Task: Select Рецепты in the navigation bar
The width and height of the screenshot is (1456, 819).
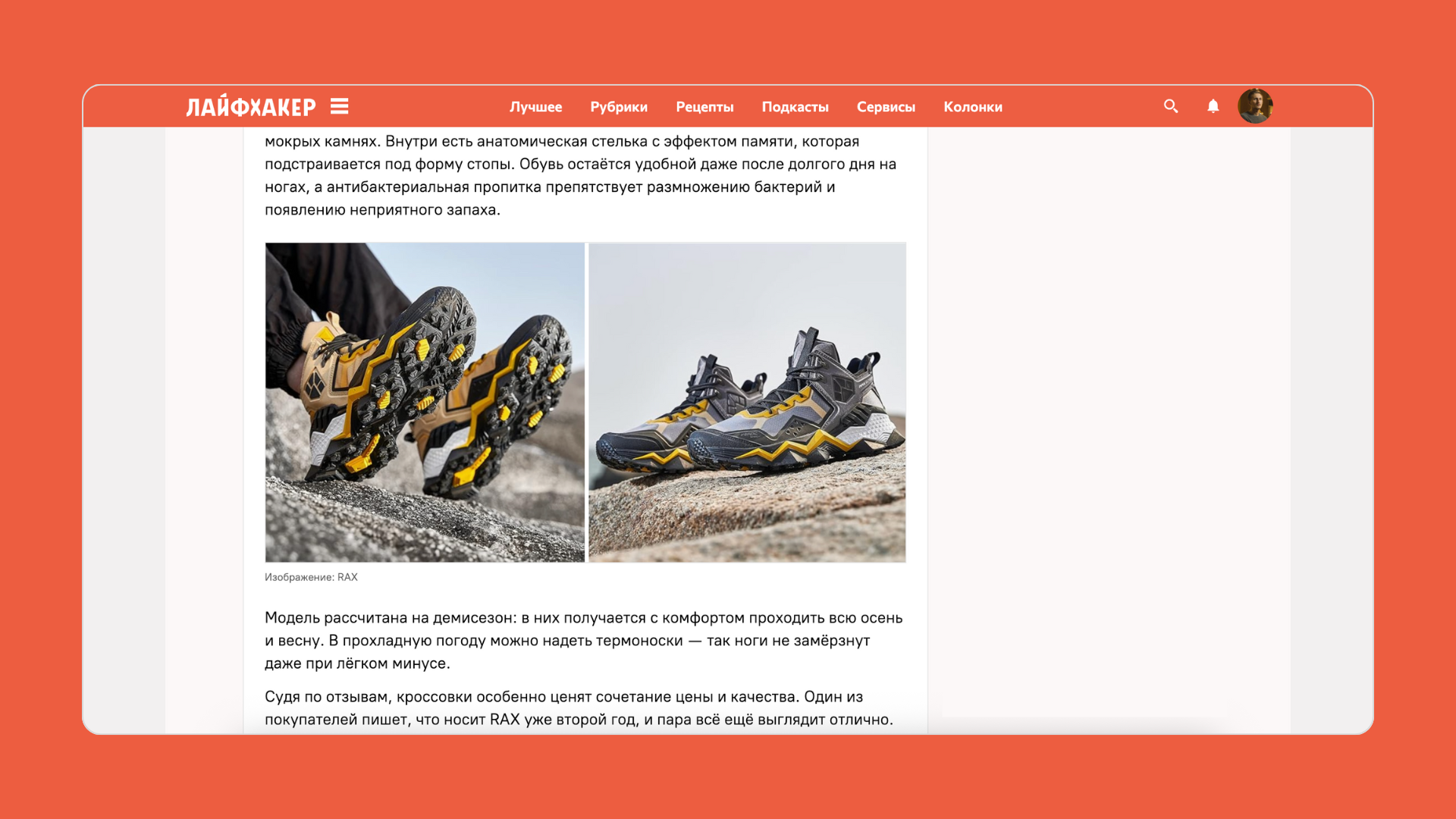Action: (x=704, y=107)
